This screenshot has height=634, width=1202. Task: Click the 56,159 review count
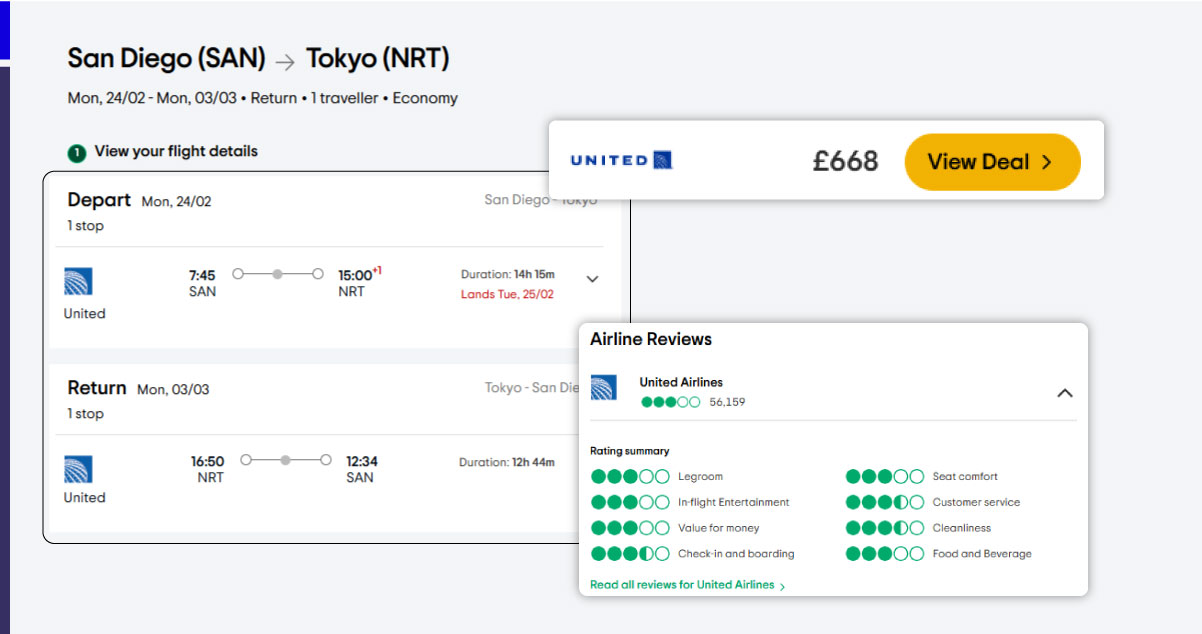point(727,402)
